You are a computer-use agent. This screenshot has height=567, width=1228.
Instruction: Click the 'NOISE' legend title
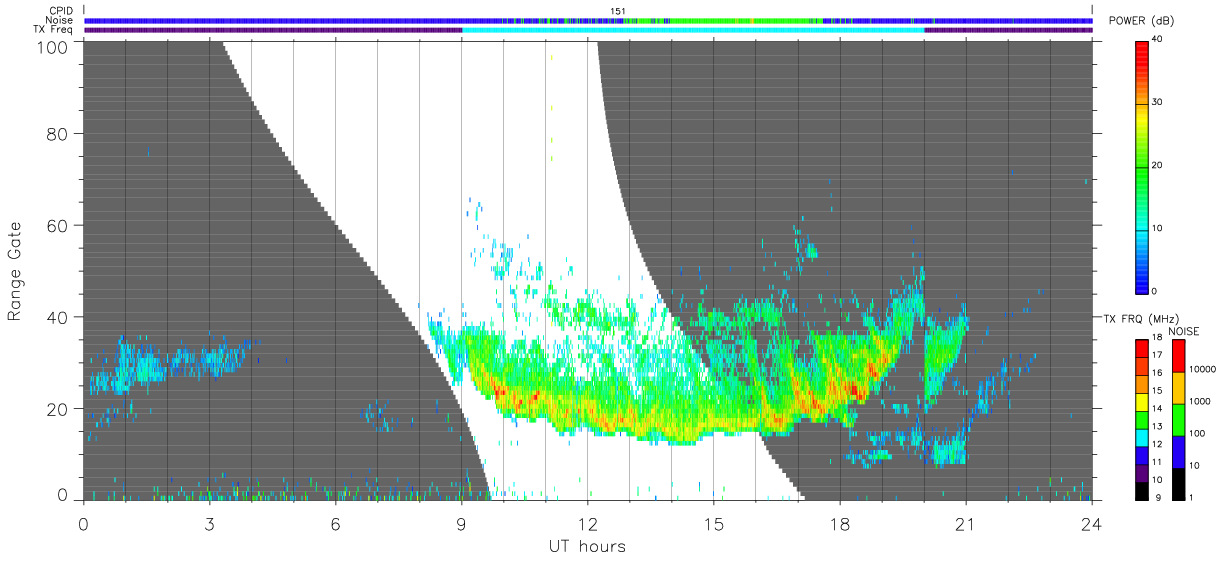pos(1184,331)
